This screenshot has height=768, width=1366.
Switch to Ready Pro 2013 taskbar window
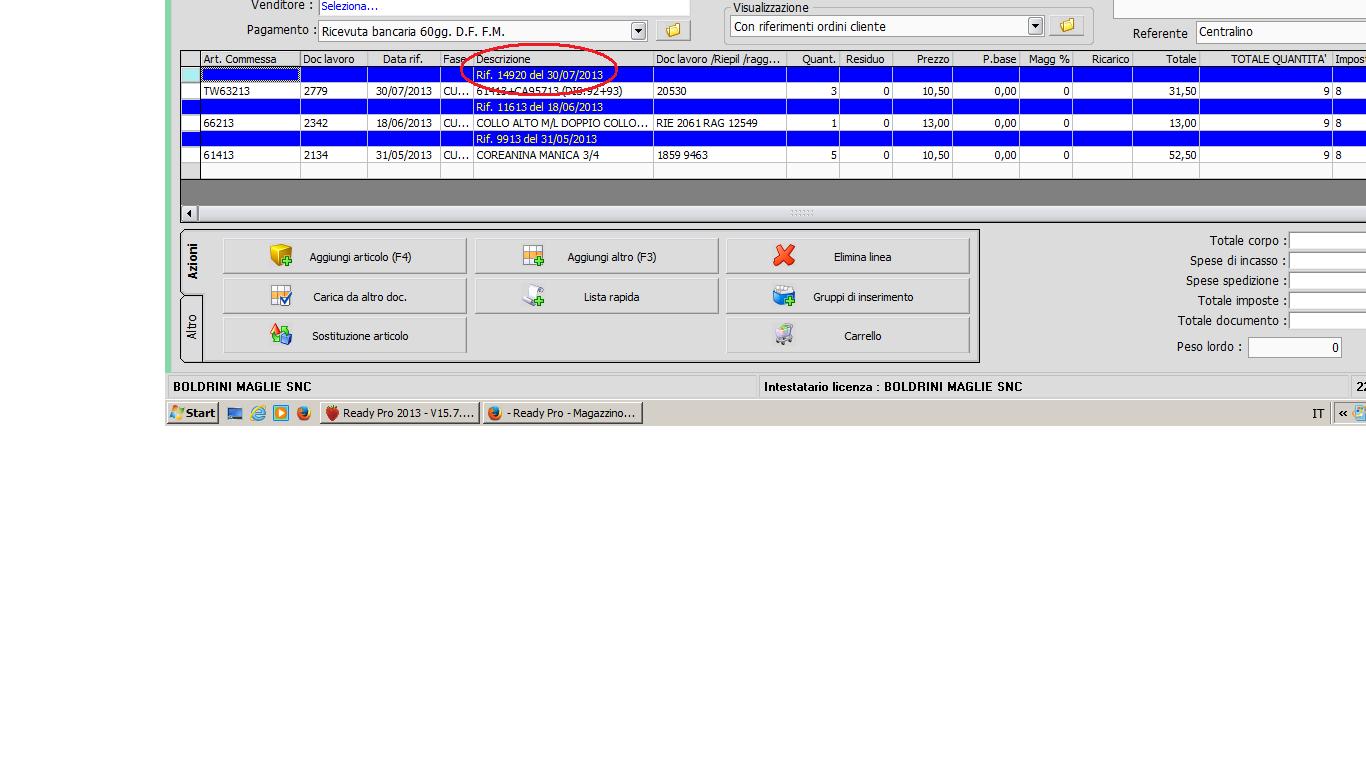coord(400,413)
